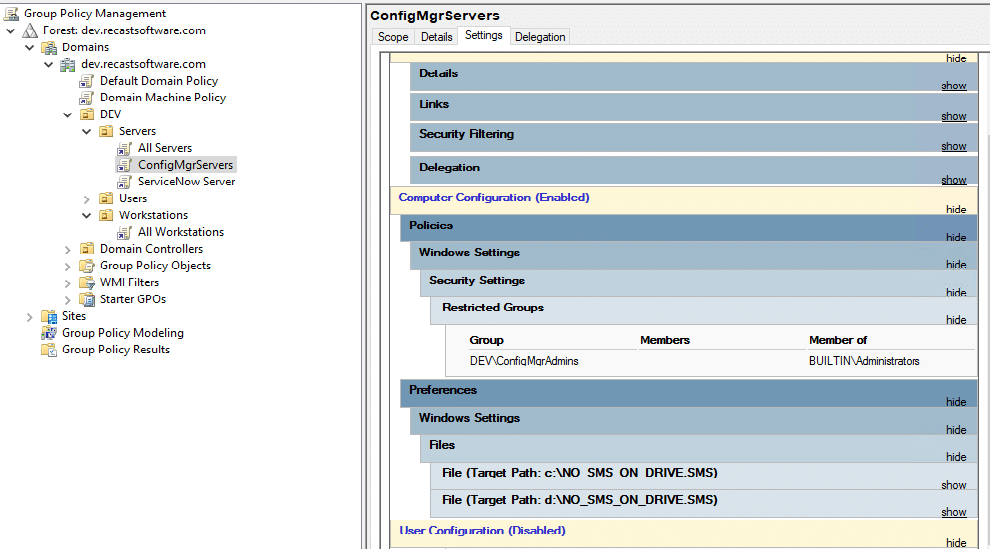Image resolution: width=990 pixels, height=549 pixels.
Task: Click the Starter GPOs folder icon
Action: coord(86,299)
